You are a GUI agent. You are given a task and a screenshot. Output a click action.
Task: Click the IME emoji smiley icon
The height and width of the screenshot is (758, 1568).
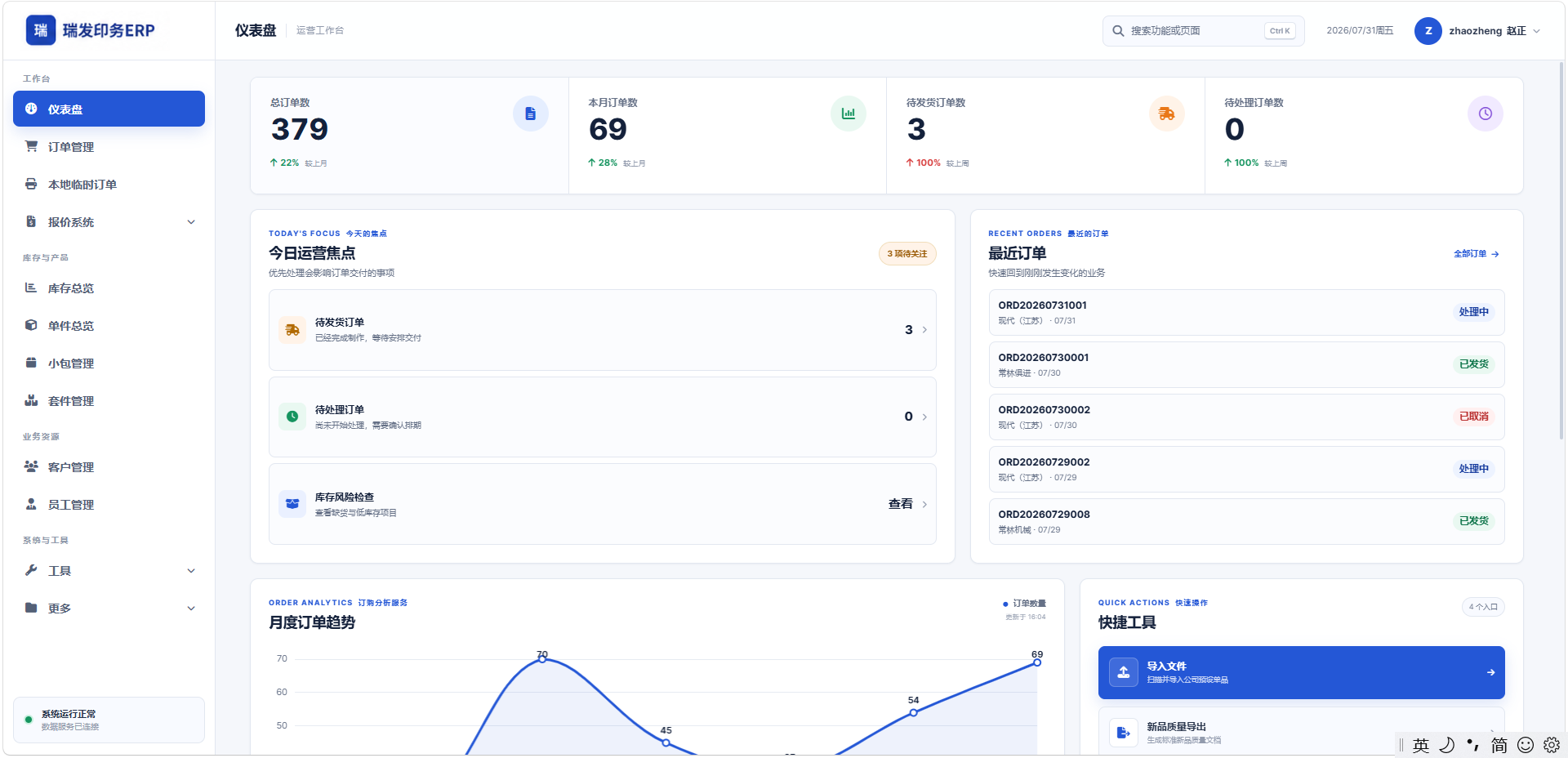click(1526, 745)
